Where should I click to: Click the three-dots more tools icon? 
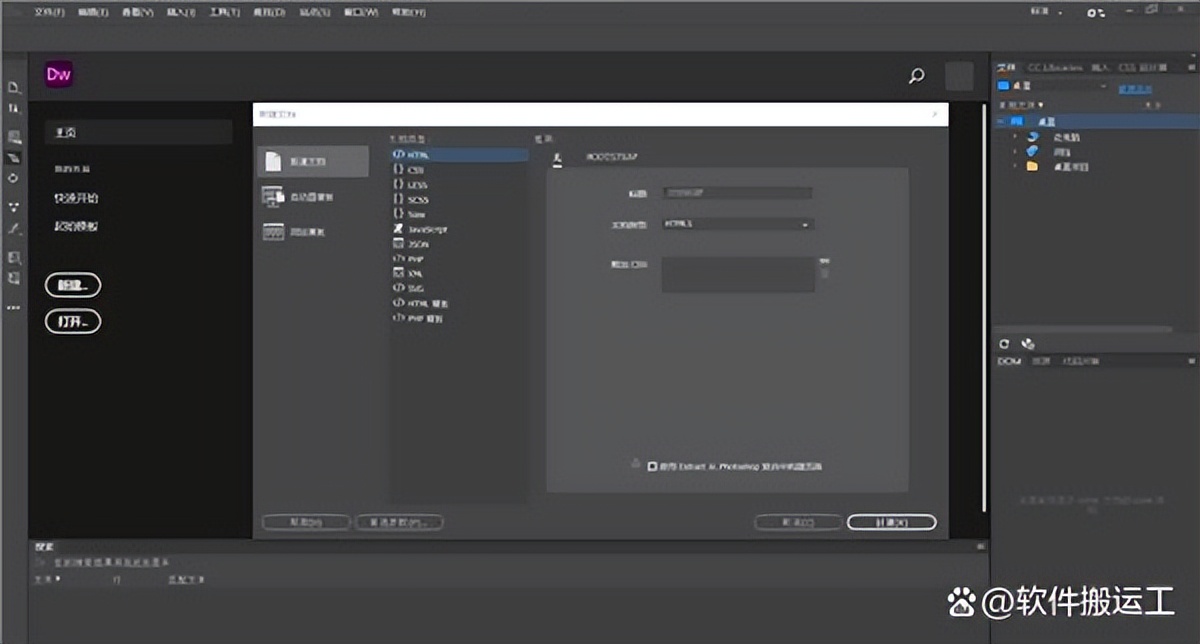(14, 308)
